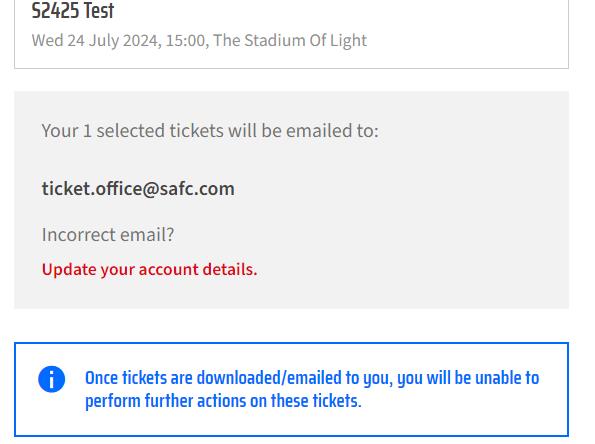Click the 'Once tickets are downloaded/emailed' notice line
The height and width of the screenshot is (444, 595).
click(x=312, y=378)
